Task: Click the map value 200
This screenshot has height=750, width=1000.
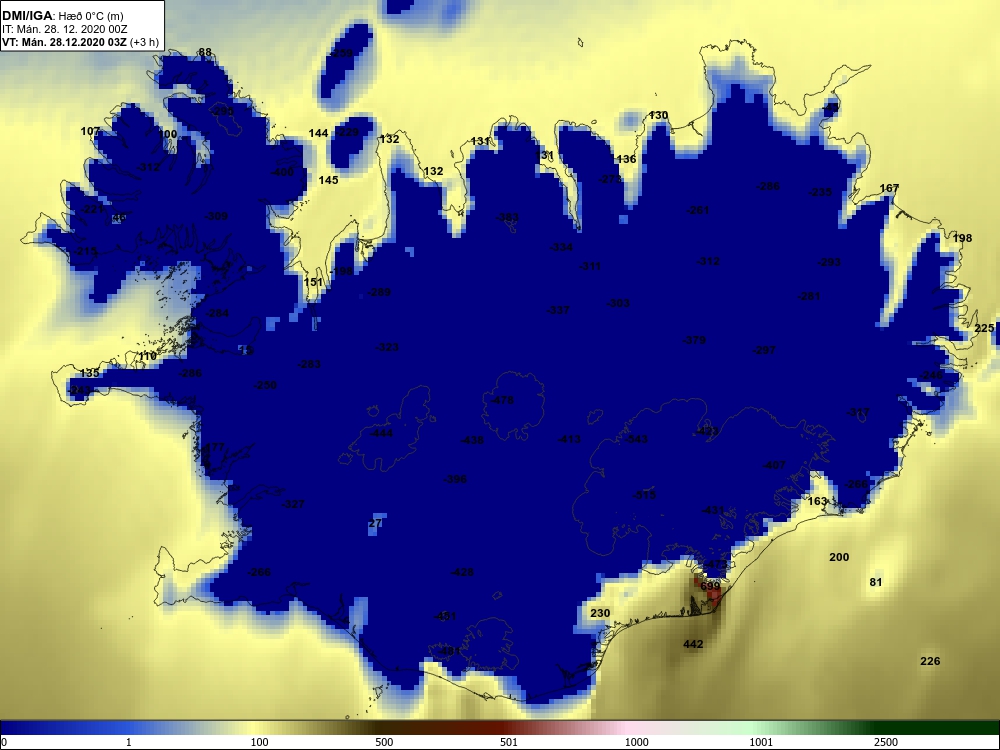Action: point(839,557)
